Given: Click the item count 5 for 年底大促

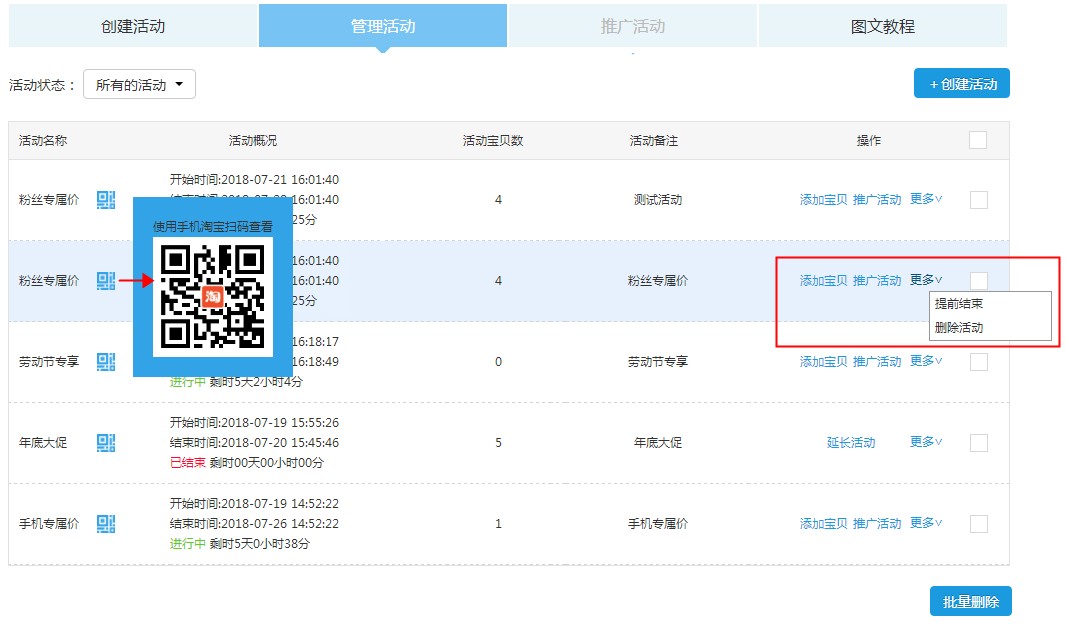Looking at the screenshot, I should (498, 443).
